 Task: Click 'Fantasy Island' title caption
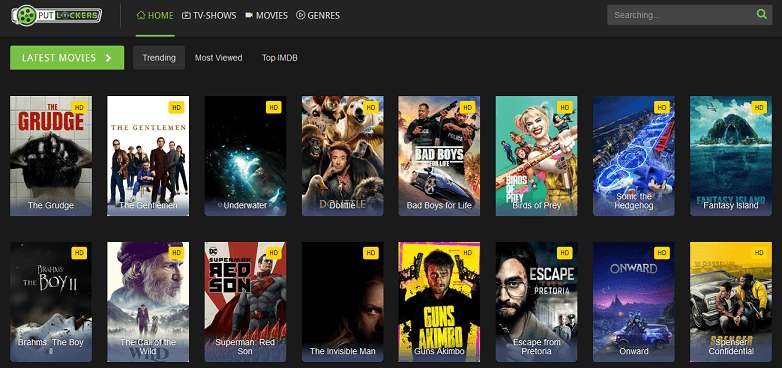731,205
